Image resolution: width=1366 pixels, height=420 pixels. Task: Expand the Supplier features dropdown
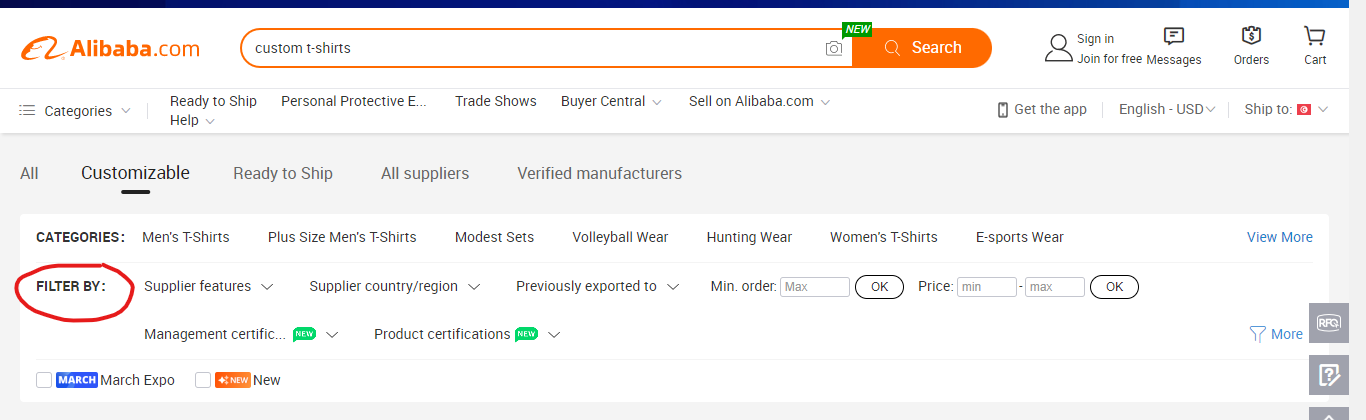coord(209,286)
